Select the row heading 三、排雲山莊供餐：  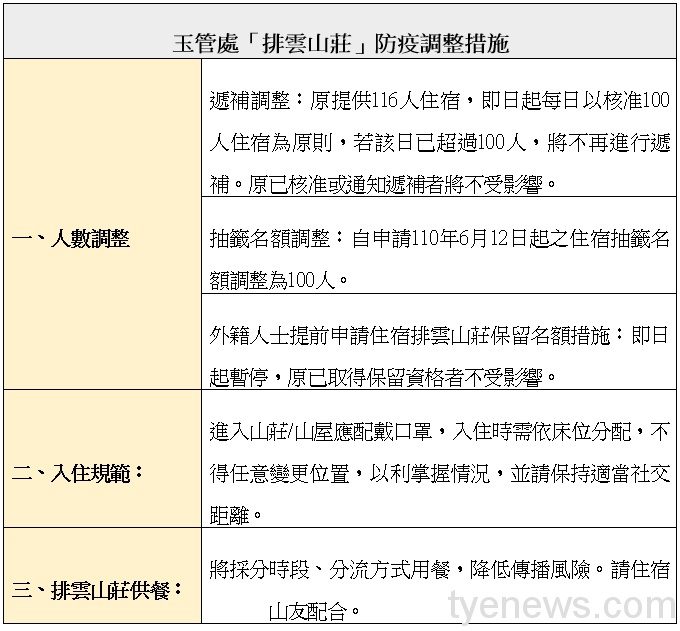[x=96, y=590]
